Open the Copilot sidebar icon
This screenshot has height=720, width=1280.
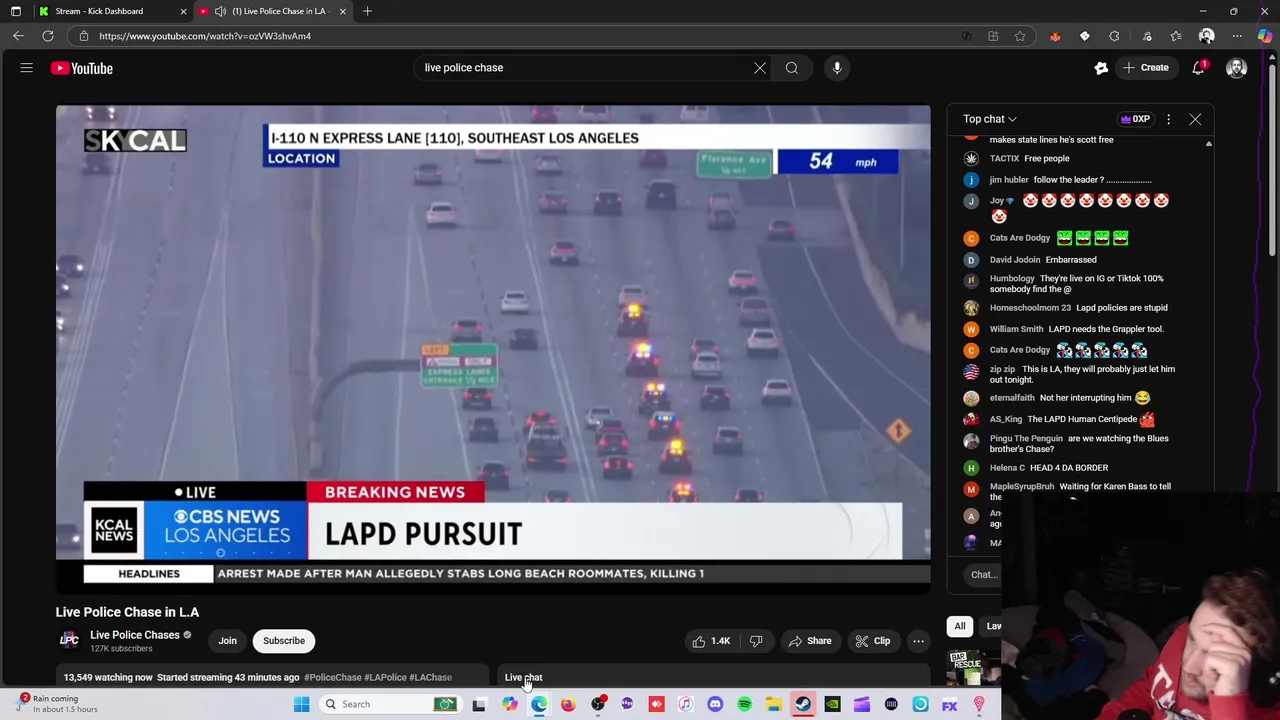[1265, 36]
